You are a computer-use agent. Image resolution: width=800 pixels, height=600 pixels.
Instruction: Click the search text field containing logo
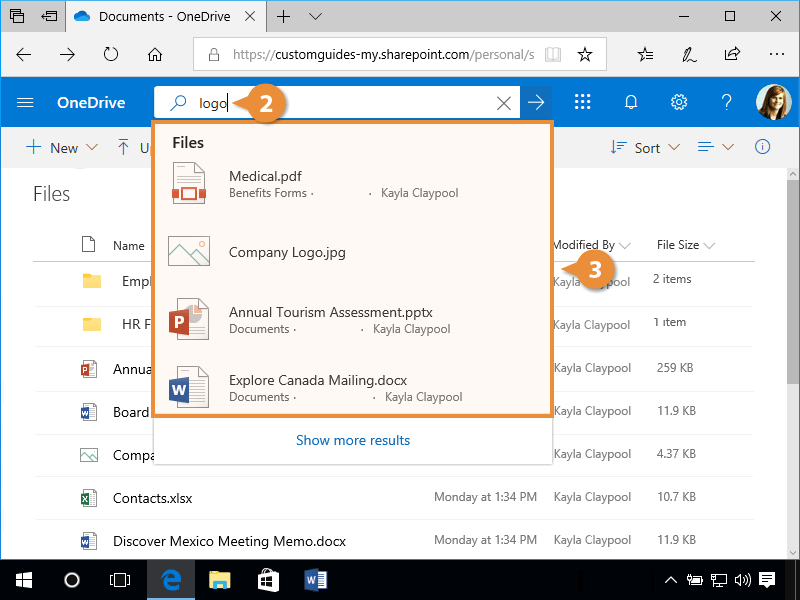(x=337, y=103)
